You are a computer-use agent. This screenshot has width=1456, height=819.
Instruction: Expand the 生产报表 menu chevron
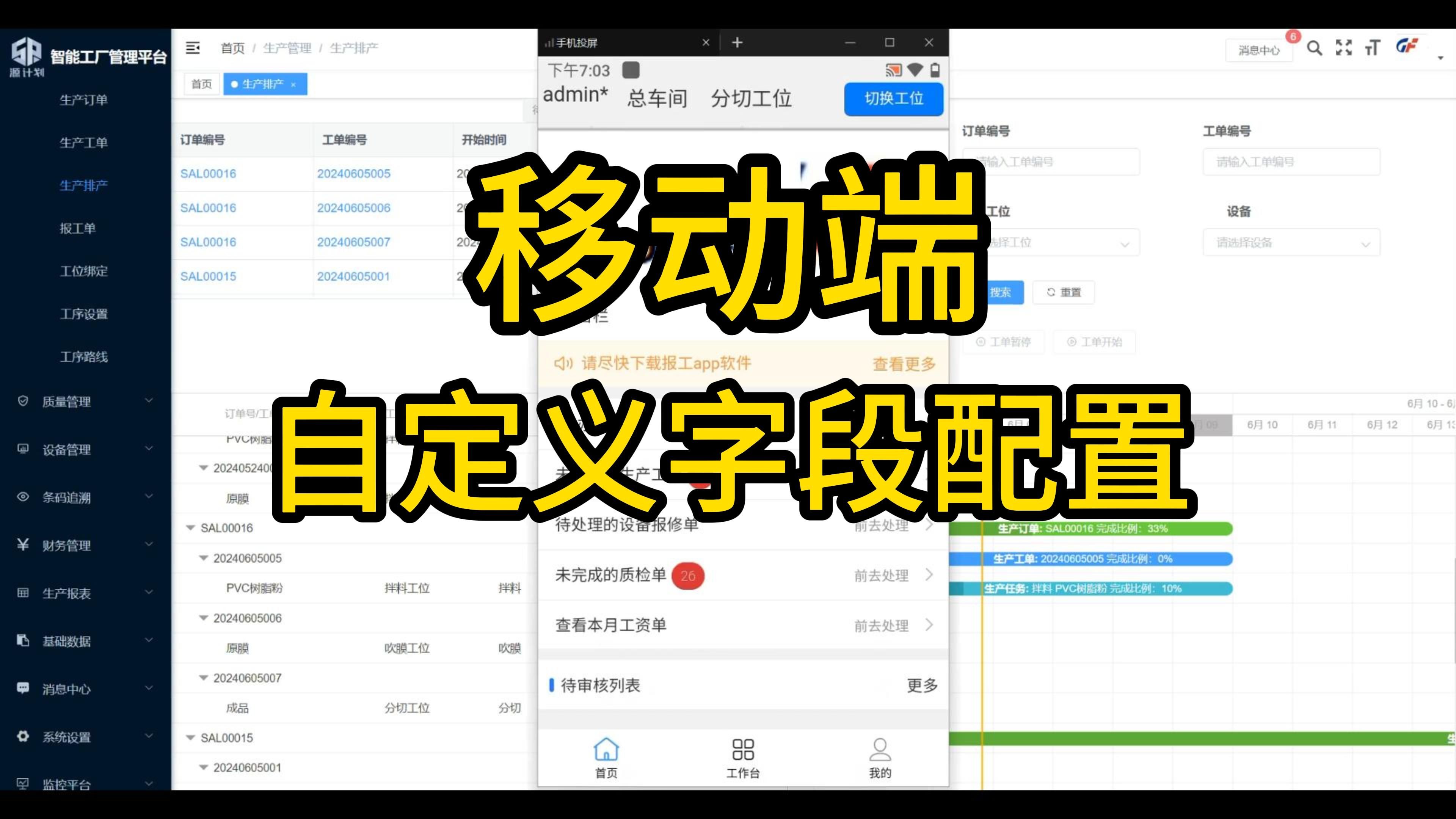pos(149,592)
